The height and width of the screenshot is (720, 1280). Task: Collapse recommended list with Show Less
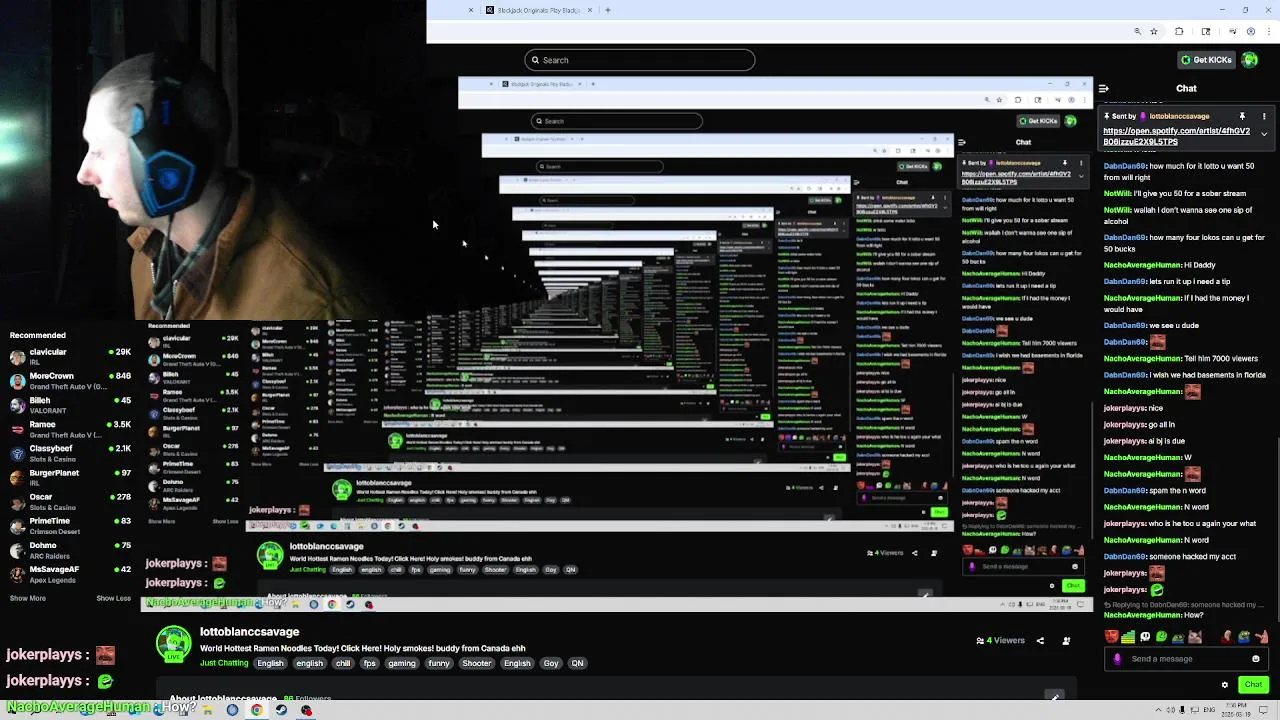[x=113, y=598]
